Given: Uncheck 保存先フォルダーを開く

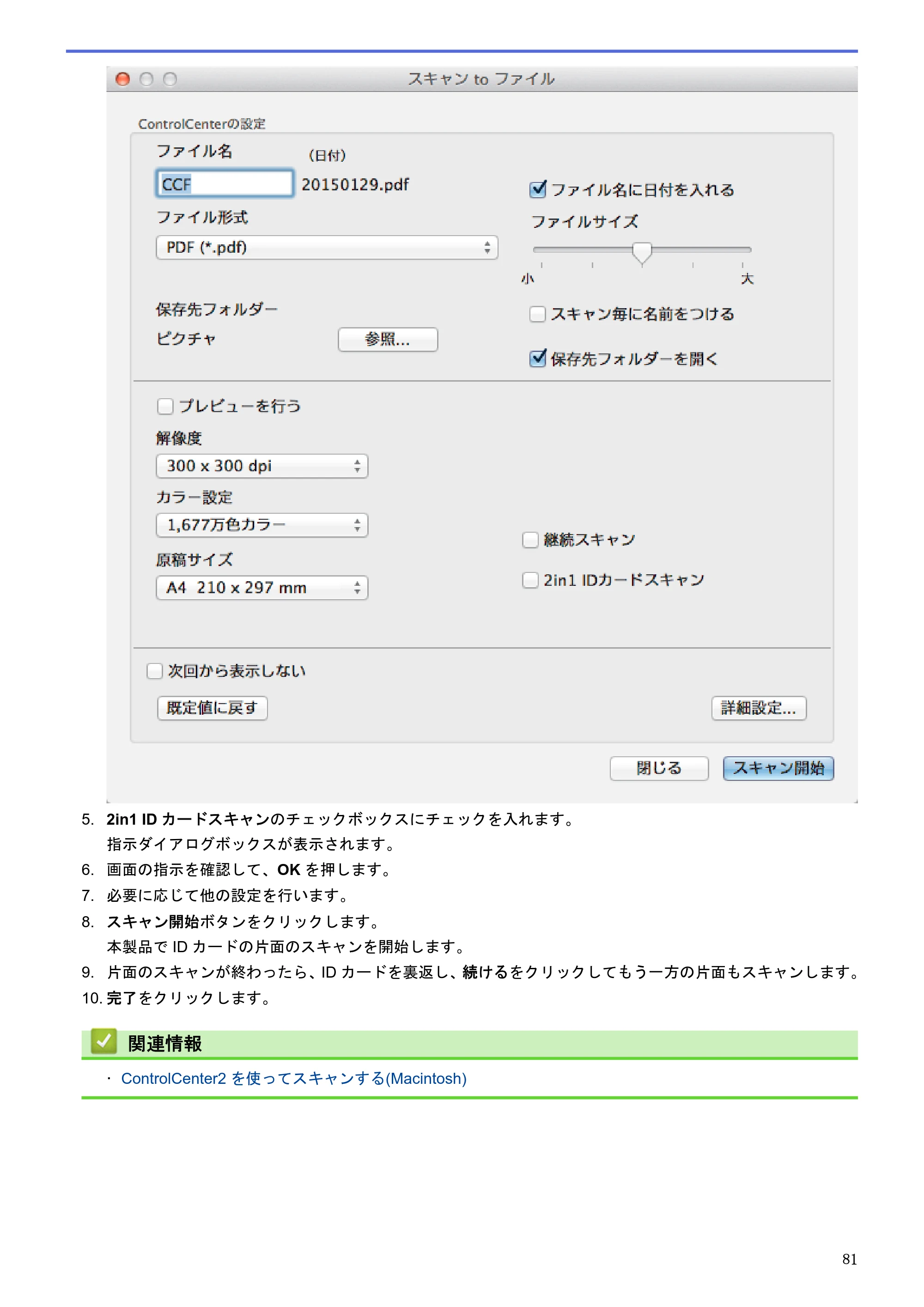Looking at the screenshot, I should [537, 359].
